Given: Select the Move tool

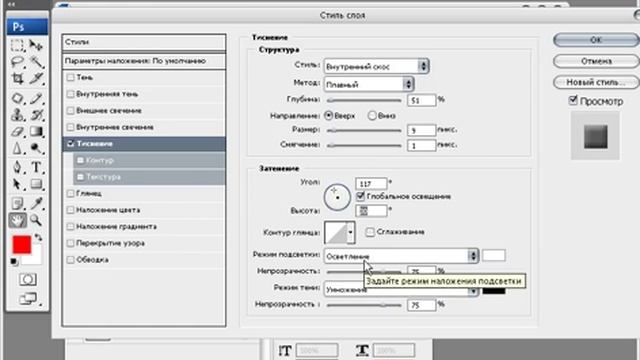Looking at the screenshot, I should point(36,45).
